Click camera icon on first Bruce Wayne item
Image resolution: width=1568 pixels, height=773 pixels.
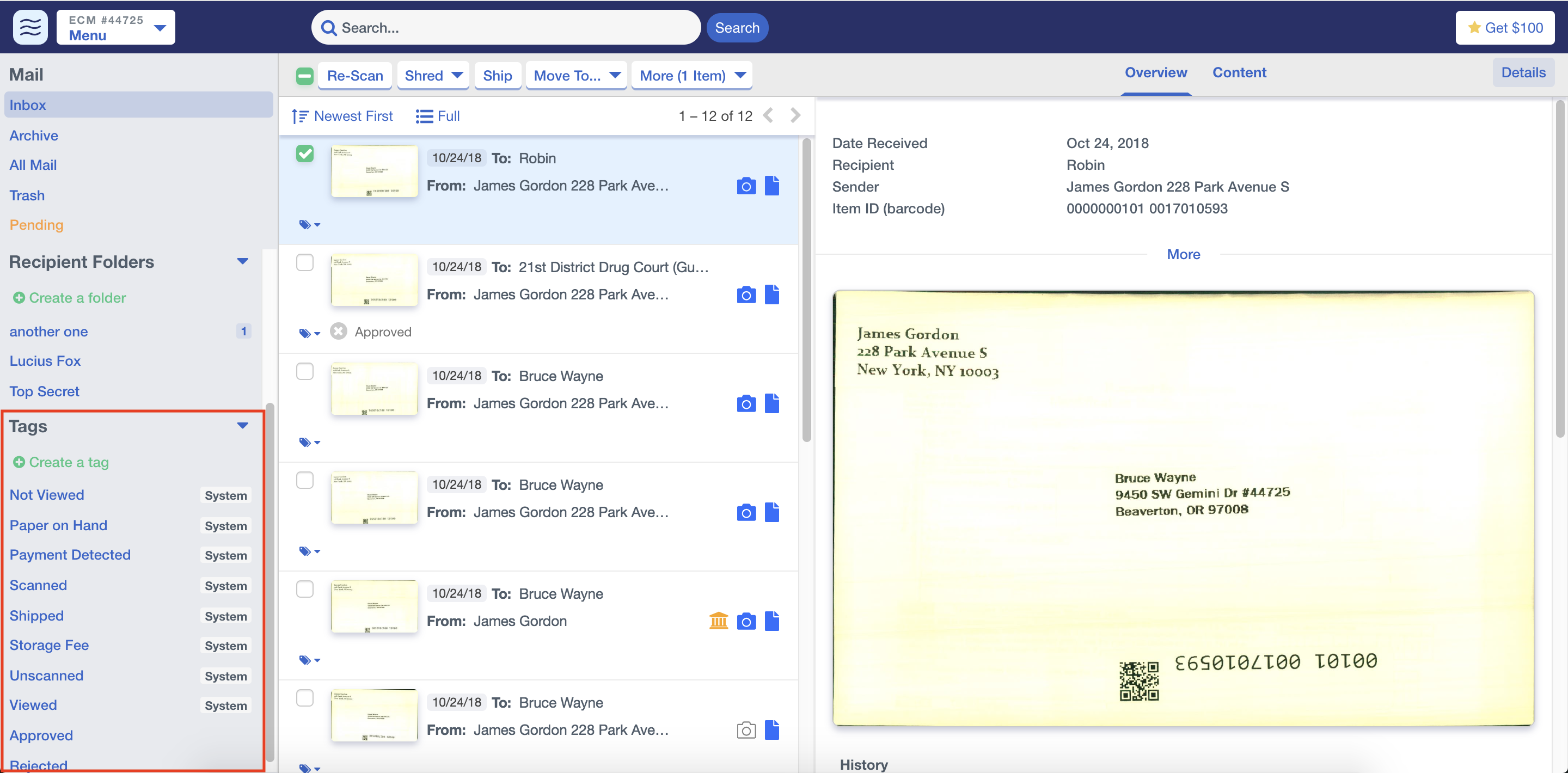(746, 403)
